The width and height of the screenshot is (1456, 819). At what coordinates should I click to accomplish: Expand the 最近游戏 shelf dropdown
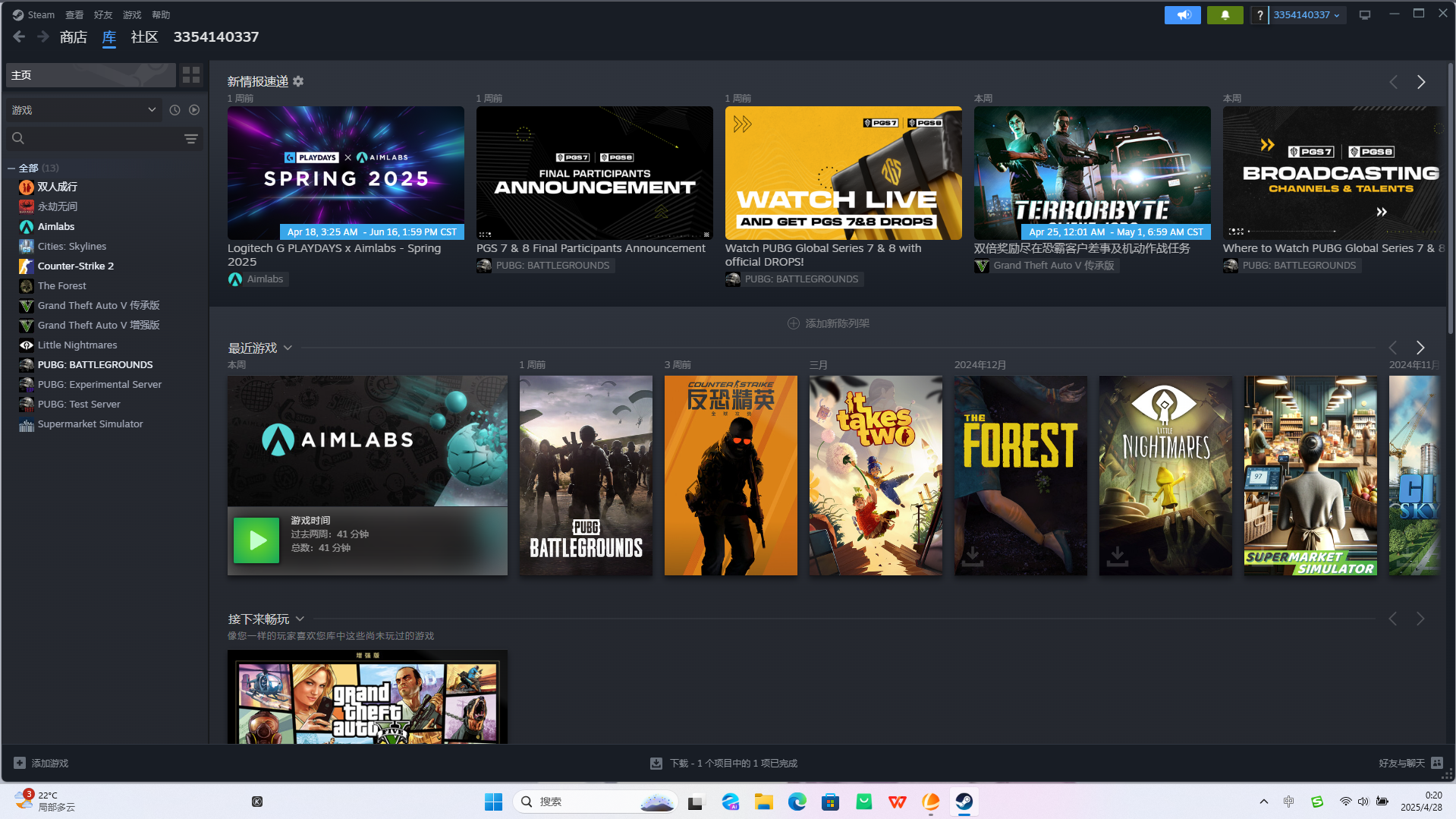coord(288,348)
